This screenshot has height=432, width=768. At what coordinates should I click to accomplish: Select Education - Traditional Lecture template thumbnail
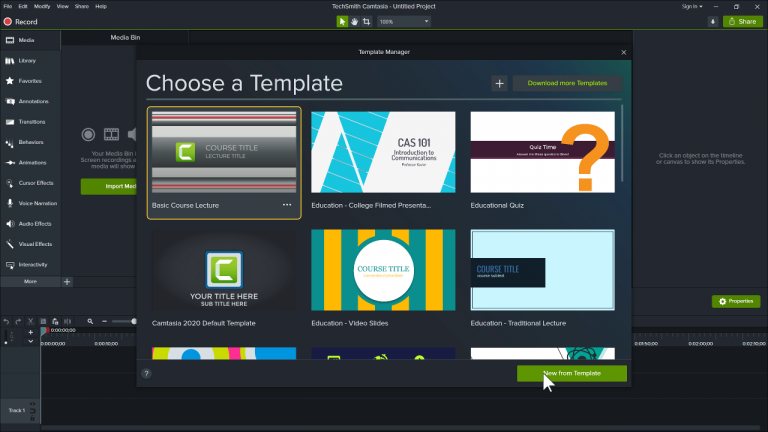click(543, 270)
